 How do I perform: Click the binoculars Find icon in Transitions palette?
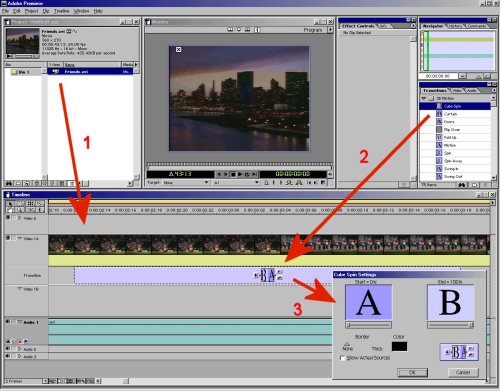462,185
